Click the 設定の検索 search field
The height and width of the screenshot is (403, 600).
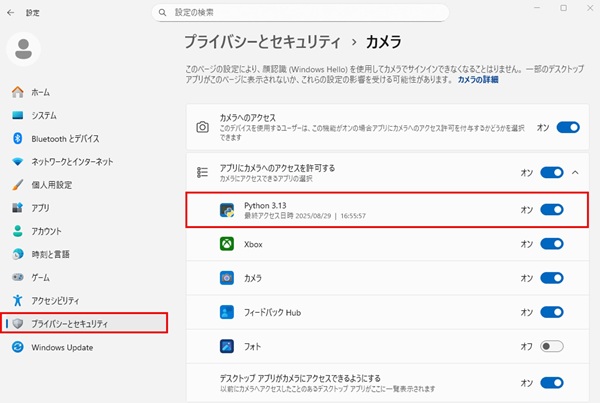coord(300,13)
